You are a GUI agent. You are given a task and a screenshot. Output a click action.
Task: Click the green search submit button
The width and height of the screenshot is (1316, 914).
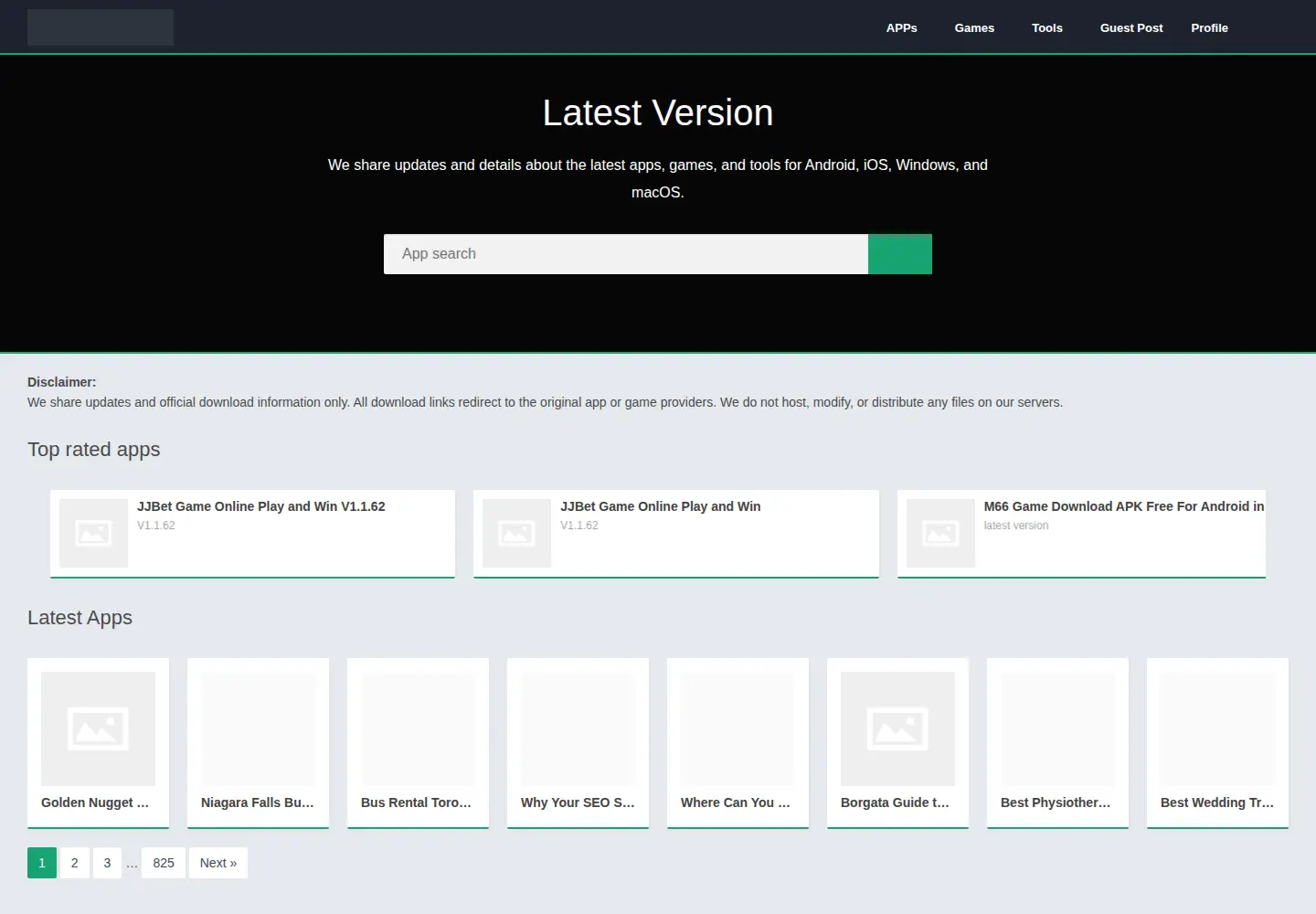pos(900,254)
